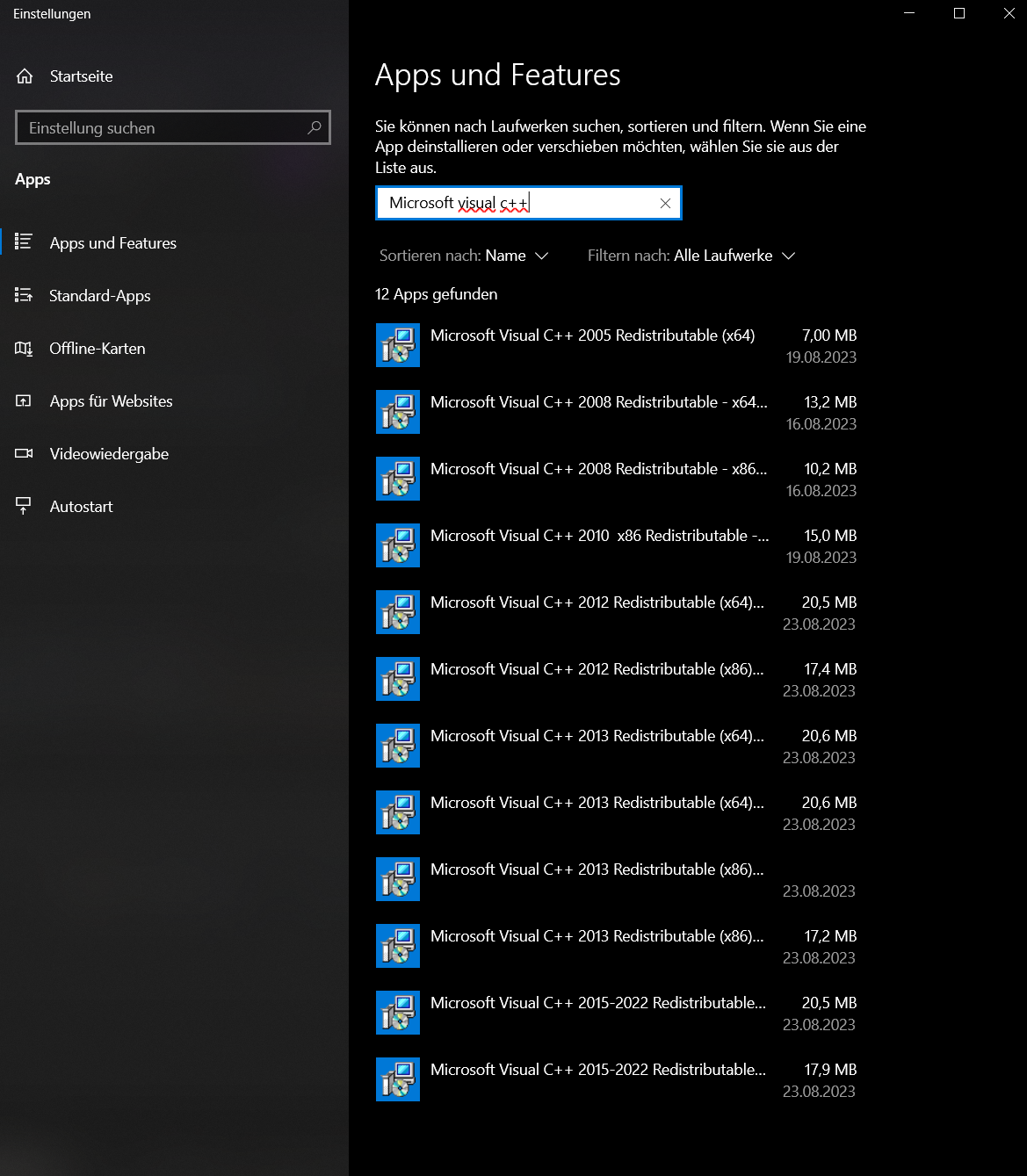Click the '12 Apps gefunden' result count
Image resolution: width=1027 pixels, height=1176 pixels.
click(436, 294)
